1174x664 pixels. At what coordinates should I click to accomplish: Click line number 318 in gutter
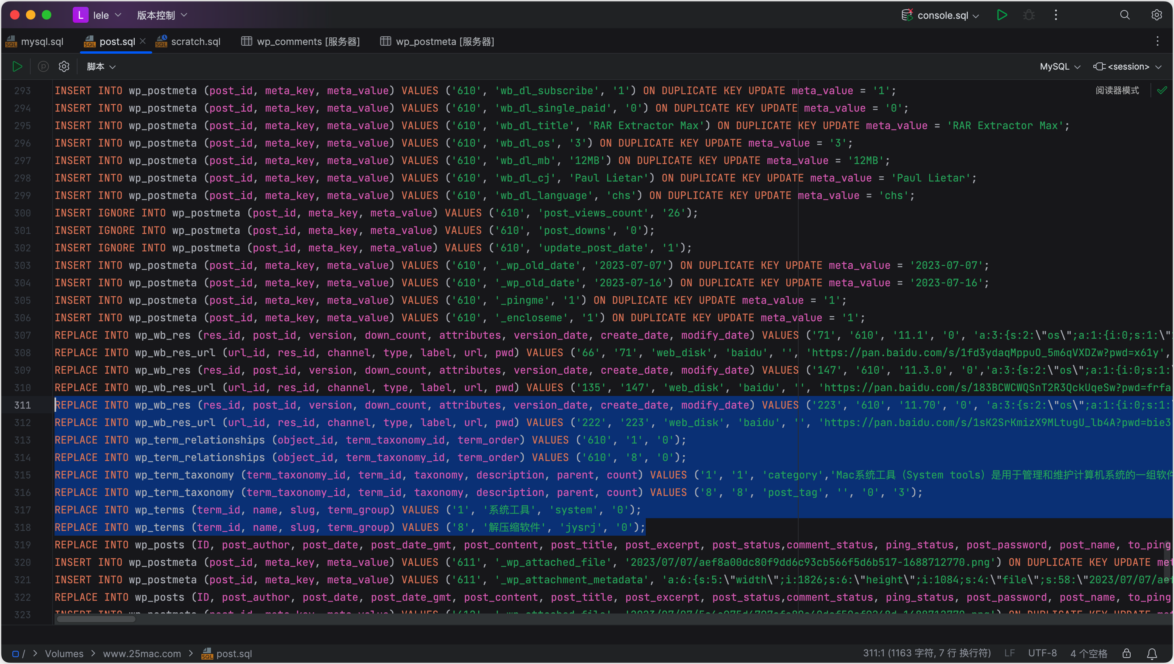[x=22, y=527]
